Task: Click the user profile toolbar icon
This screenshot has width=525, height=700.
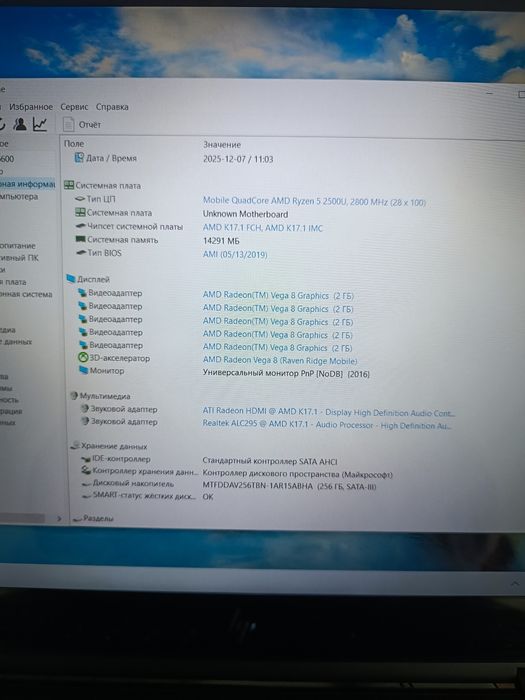Action: tap(20, 124)
